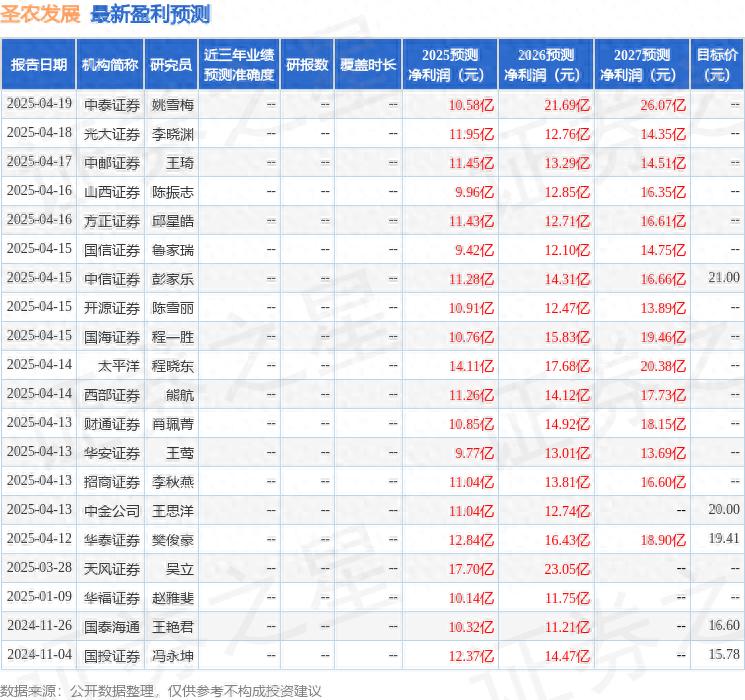
Task: Click target price 19.41
Action: click(724, 538)
